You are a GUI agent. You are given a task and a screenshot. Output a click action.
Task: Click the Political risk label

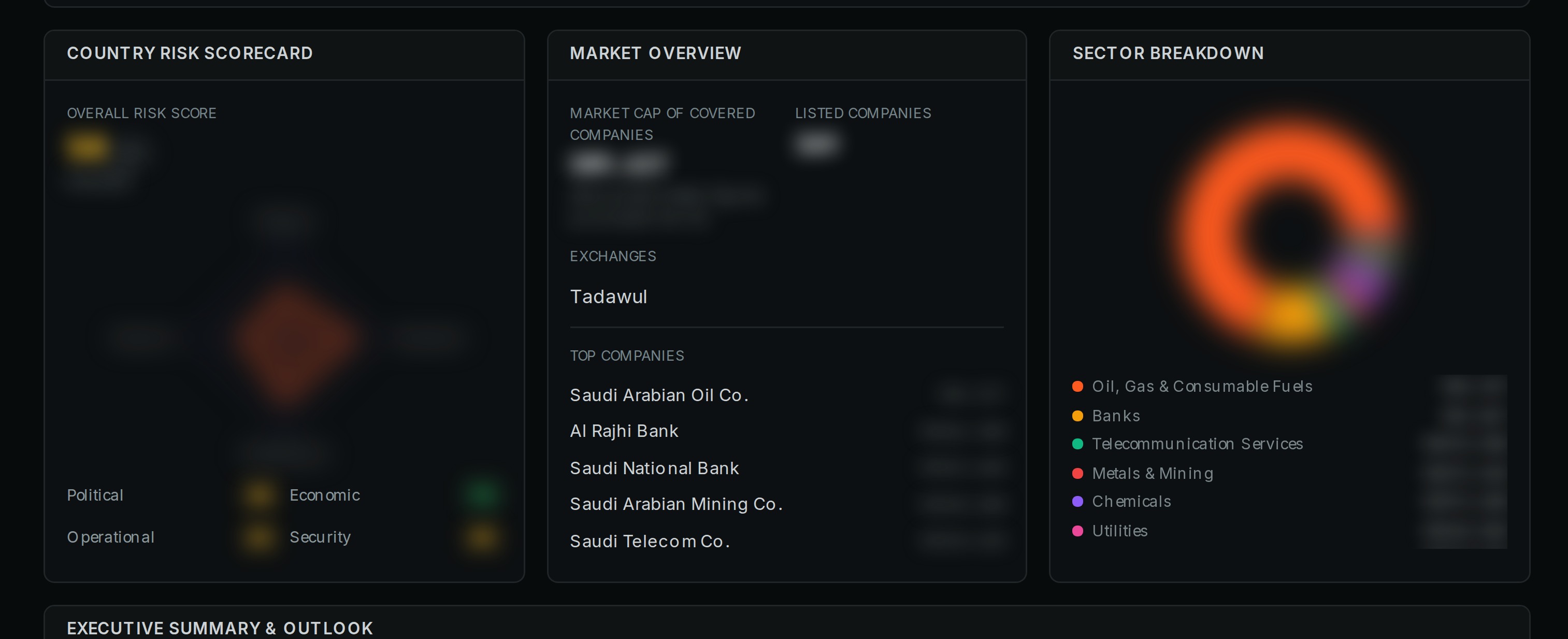(x=95, y=495)
